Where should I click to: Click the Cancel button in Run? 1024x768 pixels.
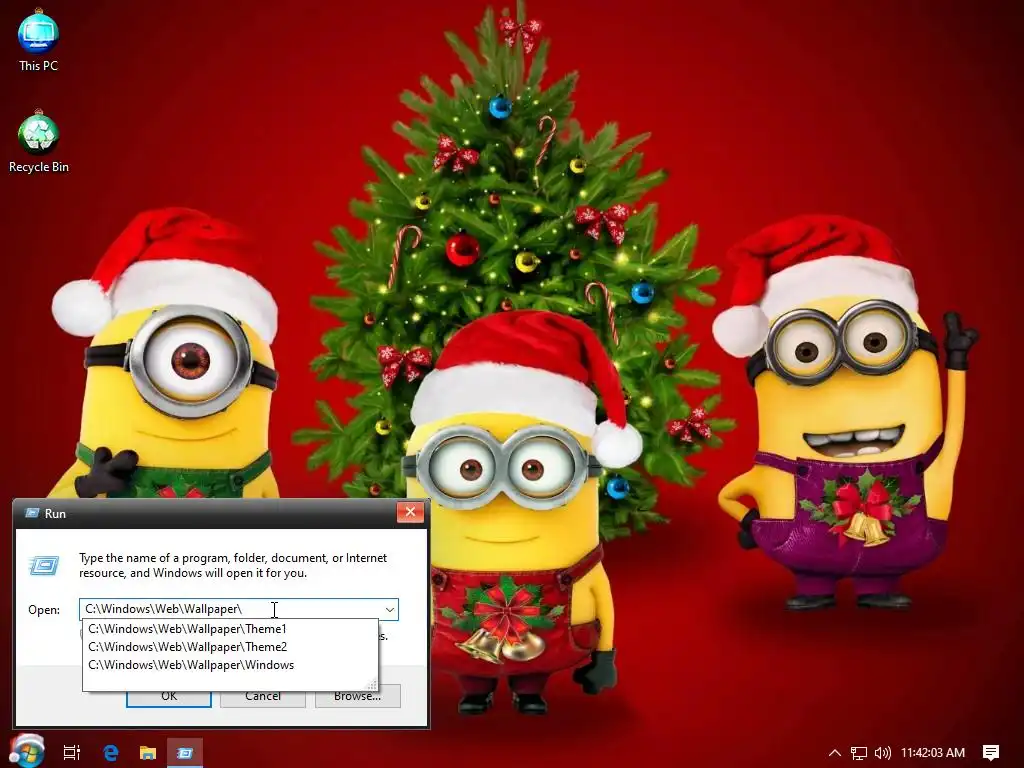click(x=263, y=697)
